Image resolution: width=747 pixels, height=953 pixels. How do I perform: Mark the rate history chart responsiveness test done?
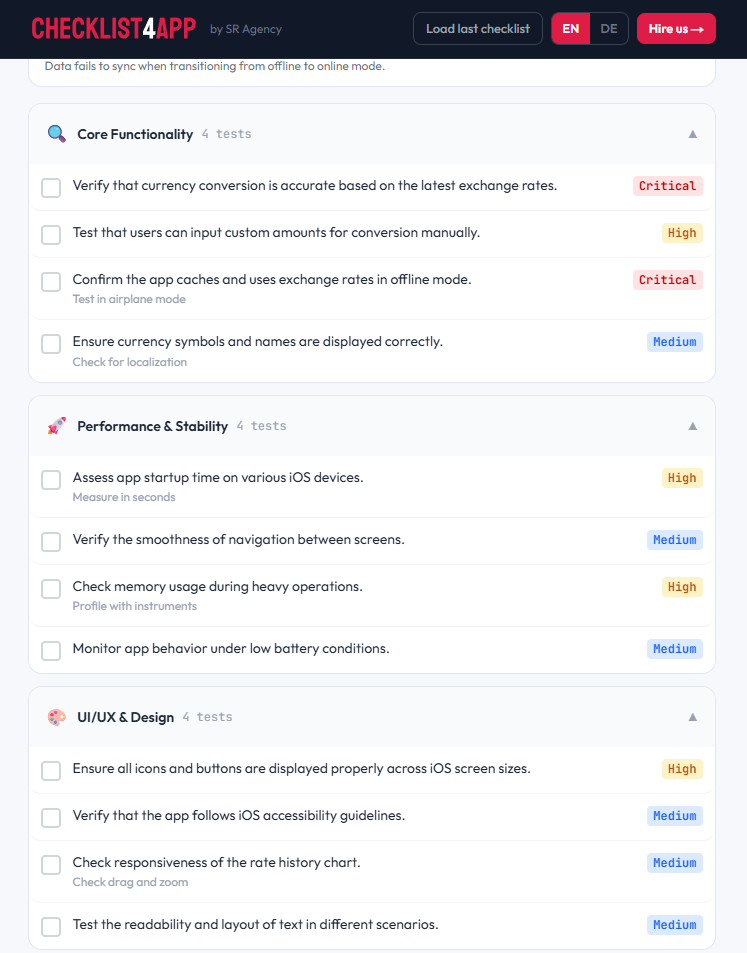[x=51, y=866]
